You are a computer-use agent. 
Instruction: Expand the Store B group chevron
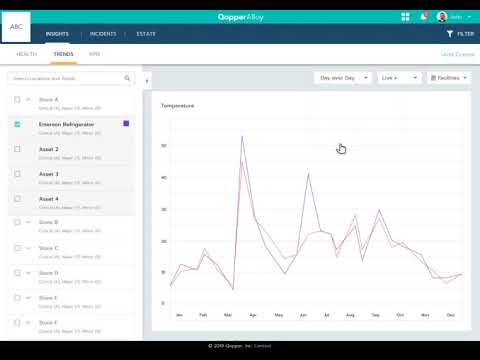[28, 222]
